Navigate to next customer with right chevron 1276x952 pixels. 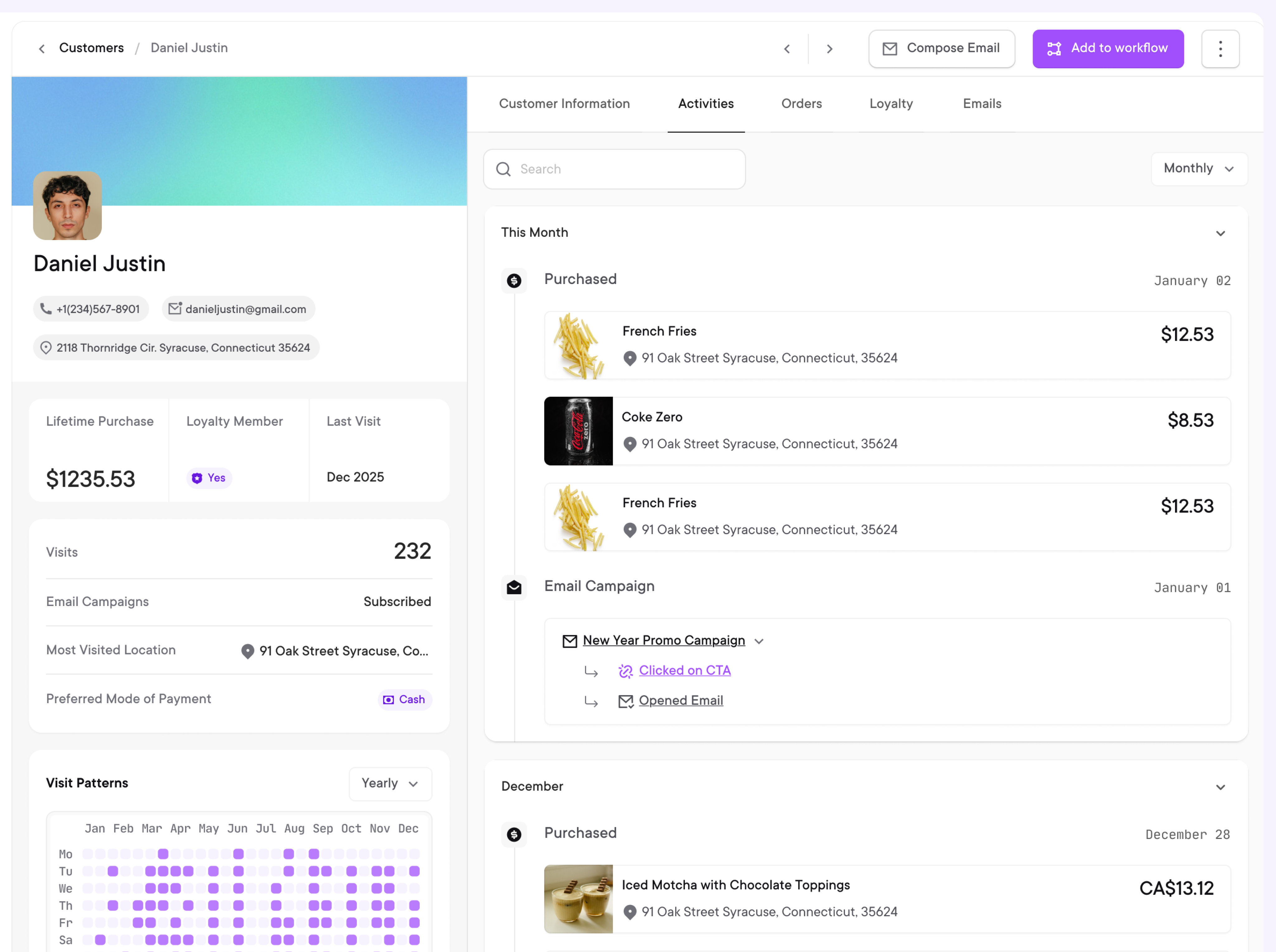pos(829,48)
